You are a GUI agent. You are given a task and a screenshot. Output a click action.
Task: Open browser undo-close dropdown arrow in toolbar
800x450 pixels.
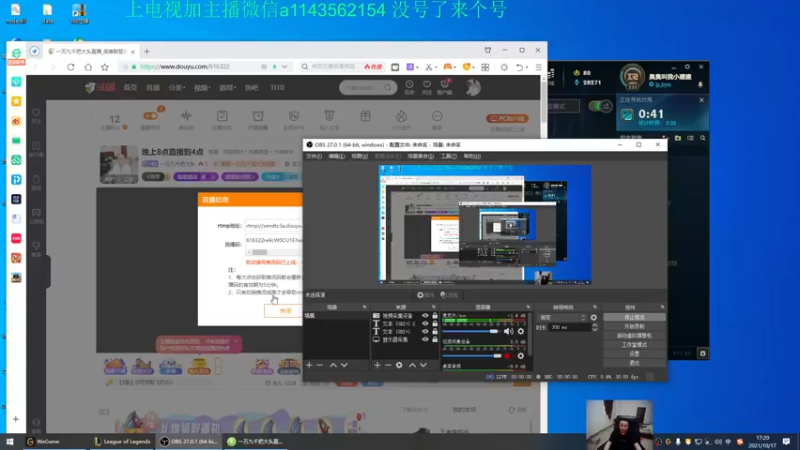point(527,67)
